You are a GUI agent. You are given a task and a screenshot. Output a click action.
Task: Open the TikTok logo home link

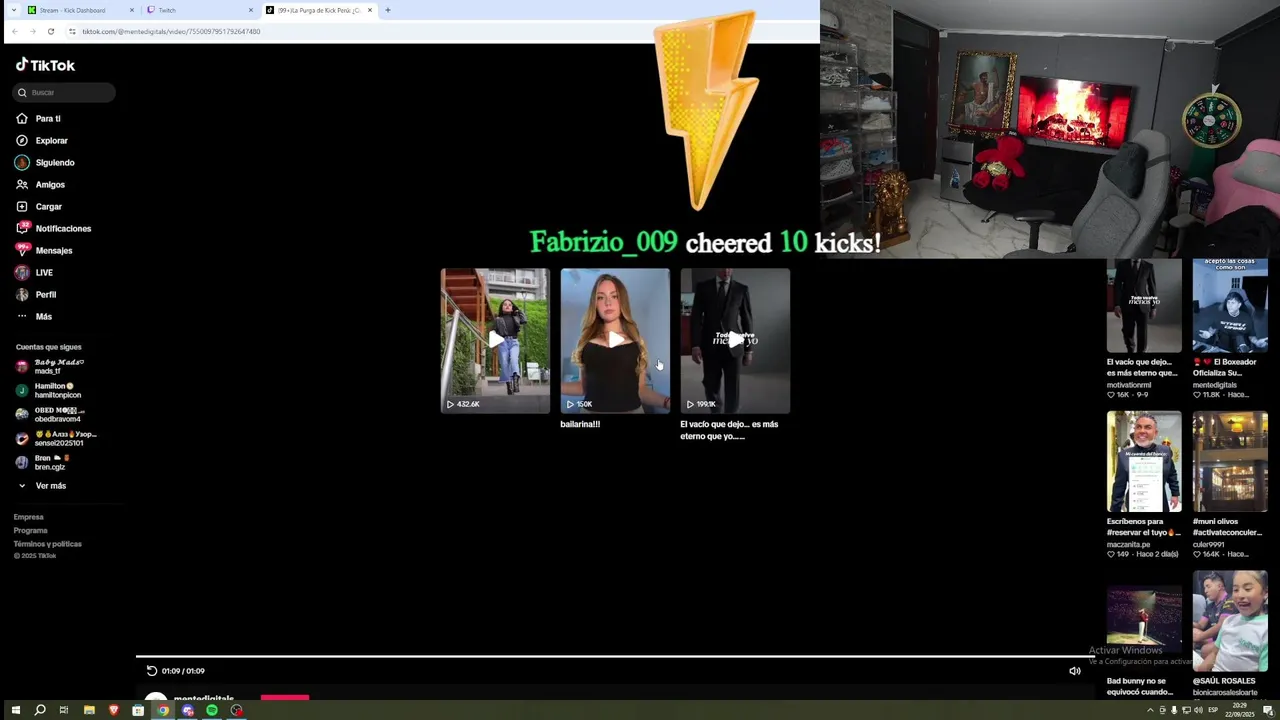(45, 65)
